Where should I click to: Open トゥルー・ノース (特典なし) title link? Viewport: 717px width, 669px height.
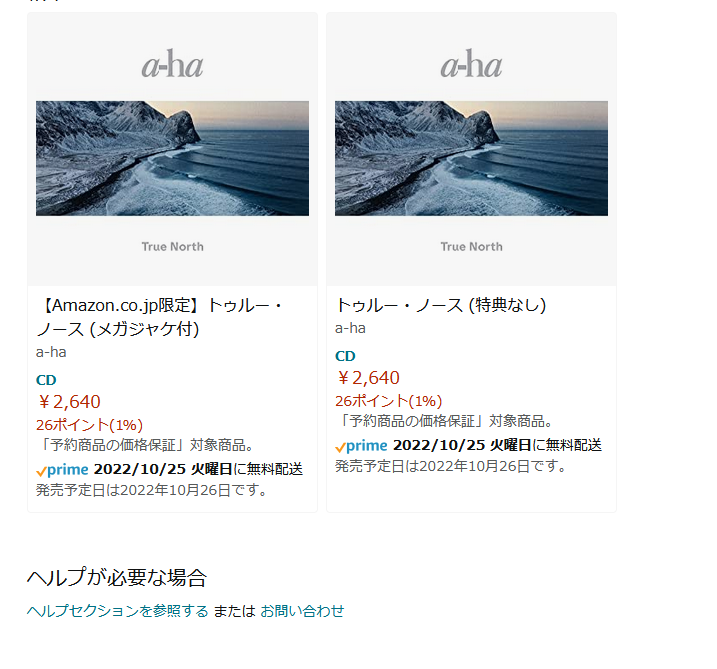(441, 305)
